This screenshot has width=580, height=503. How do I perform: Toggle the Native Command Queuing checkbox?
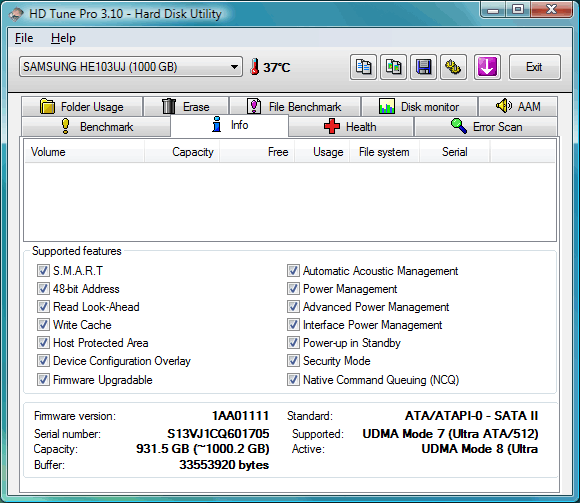(x=293, y=379)
